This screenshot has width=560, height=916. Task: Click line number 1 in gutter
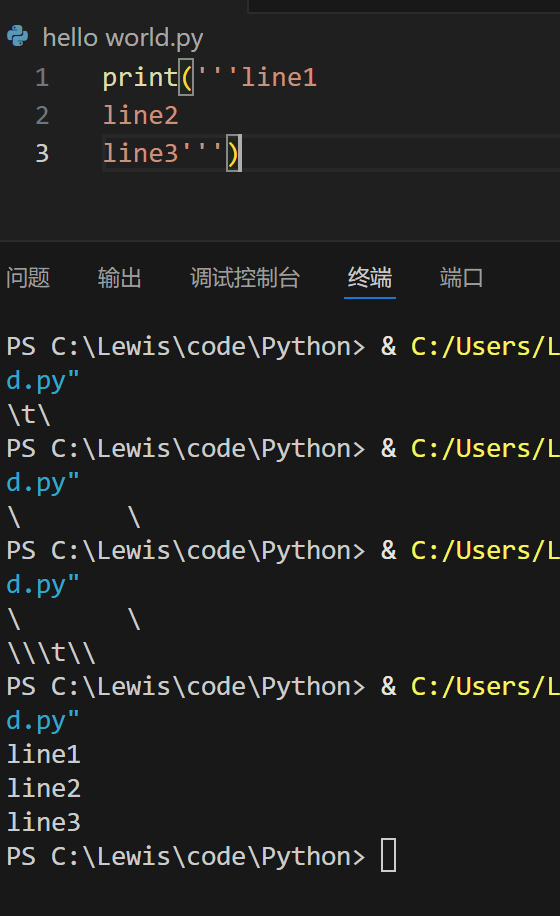click(x=41, y=78)
